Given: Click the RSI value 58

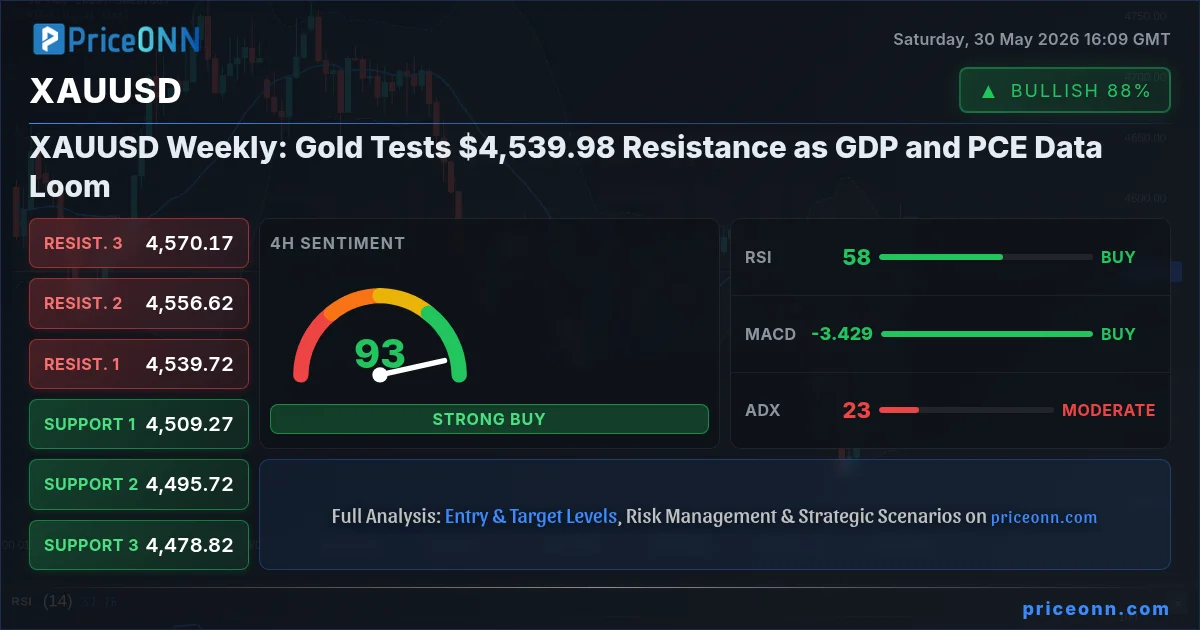Looking at the screenshot, I should (856, 257).
